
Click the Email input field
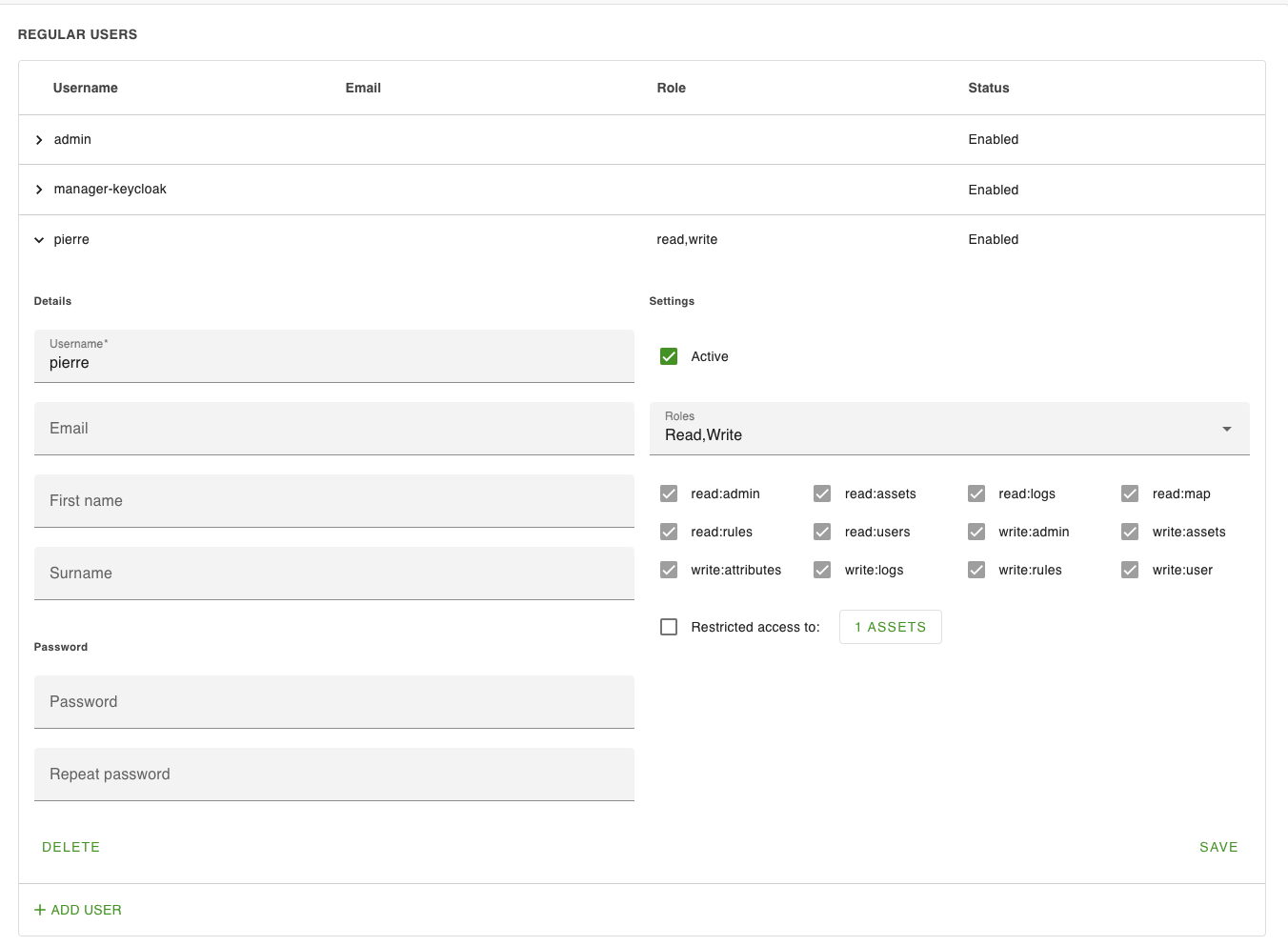point(334,429)
